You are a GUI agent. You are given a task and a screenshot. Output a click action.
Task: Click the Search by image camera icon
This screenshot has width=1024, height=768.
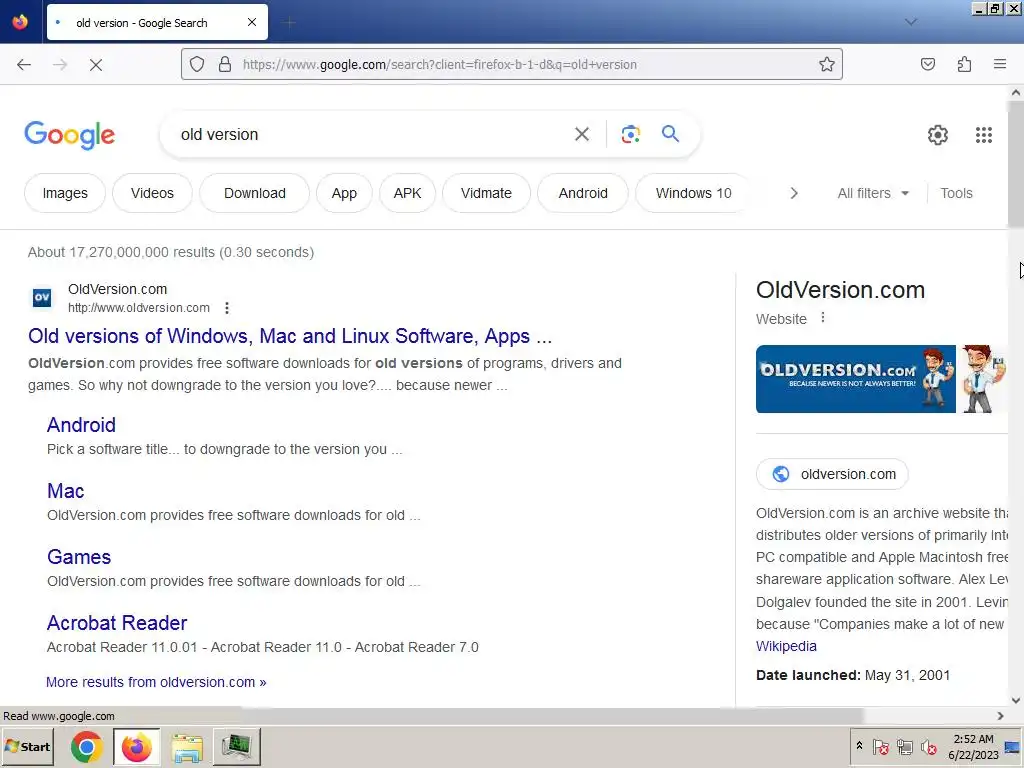(630, 135)
